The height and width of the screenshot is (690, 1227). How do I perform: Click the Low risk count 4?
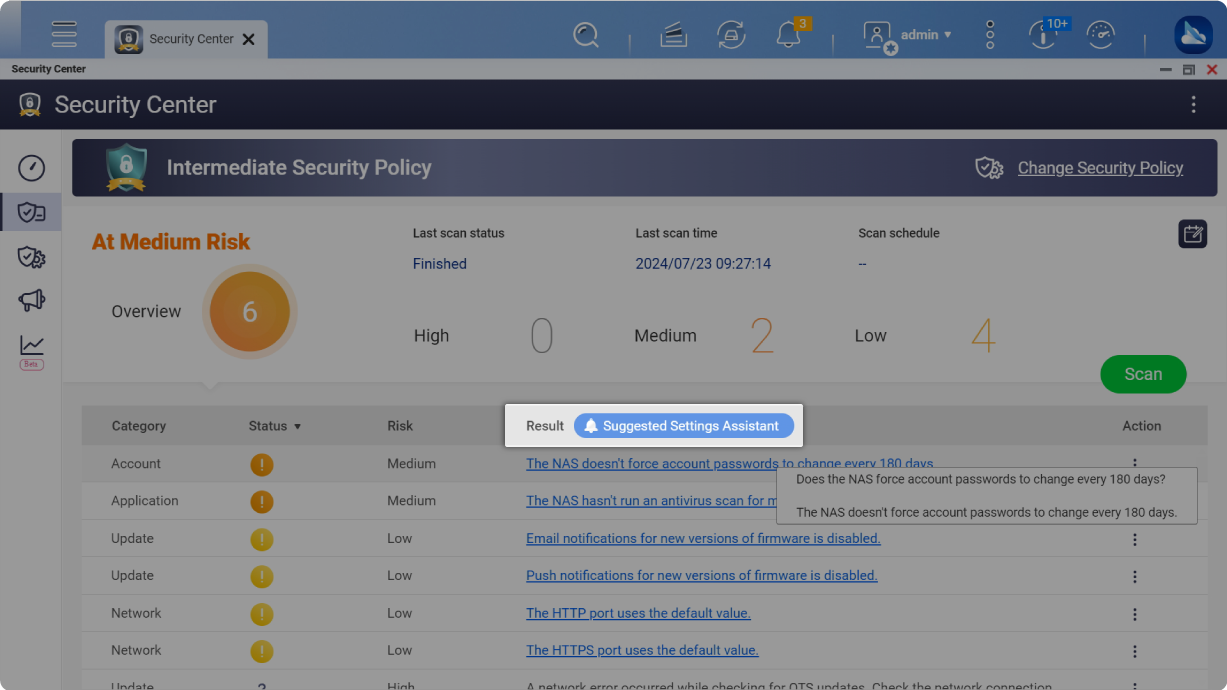point(983,336)
